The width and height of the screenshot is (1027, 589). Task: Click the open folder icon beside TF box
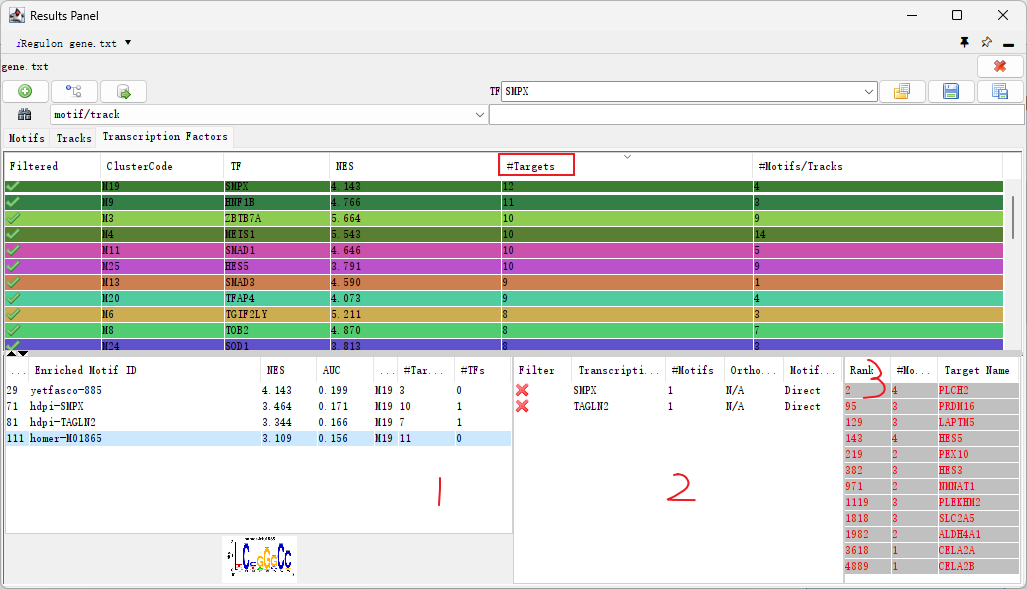coord(902,91)
